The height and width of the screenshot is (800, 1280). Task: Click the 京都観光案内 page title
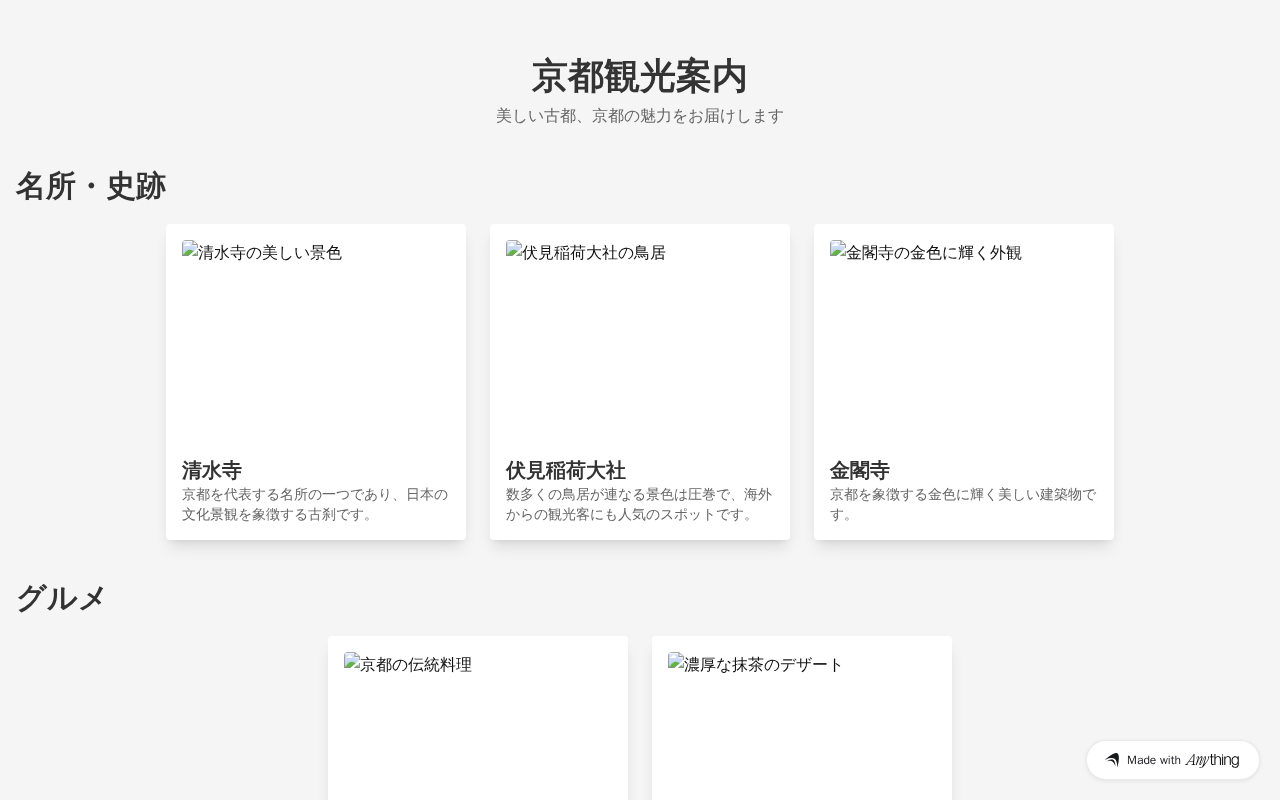[x=640, y=76]
